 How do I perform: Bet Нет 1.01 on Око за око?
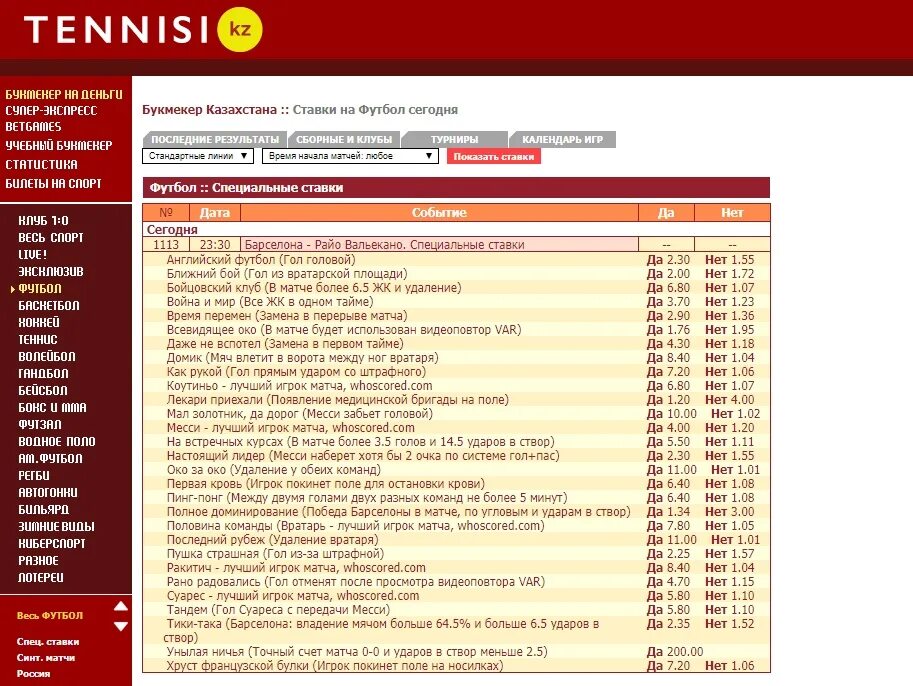click(735, 469)
